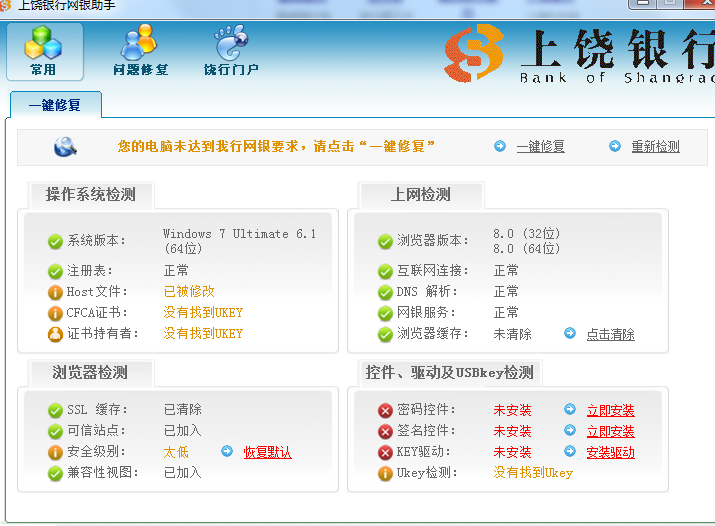Click the 操作系统检测 section header
Viewport: 715px width, 526px height.
(x=91, y=195)
